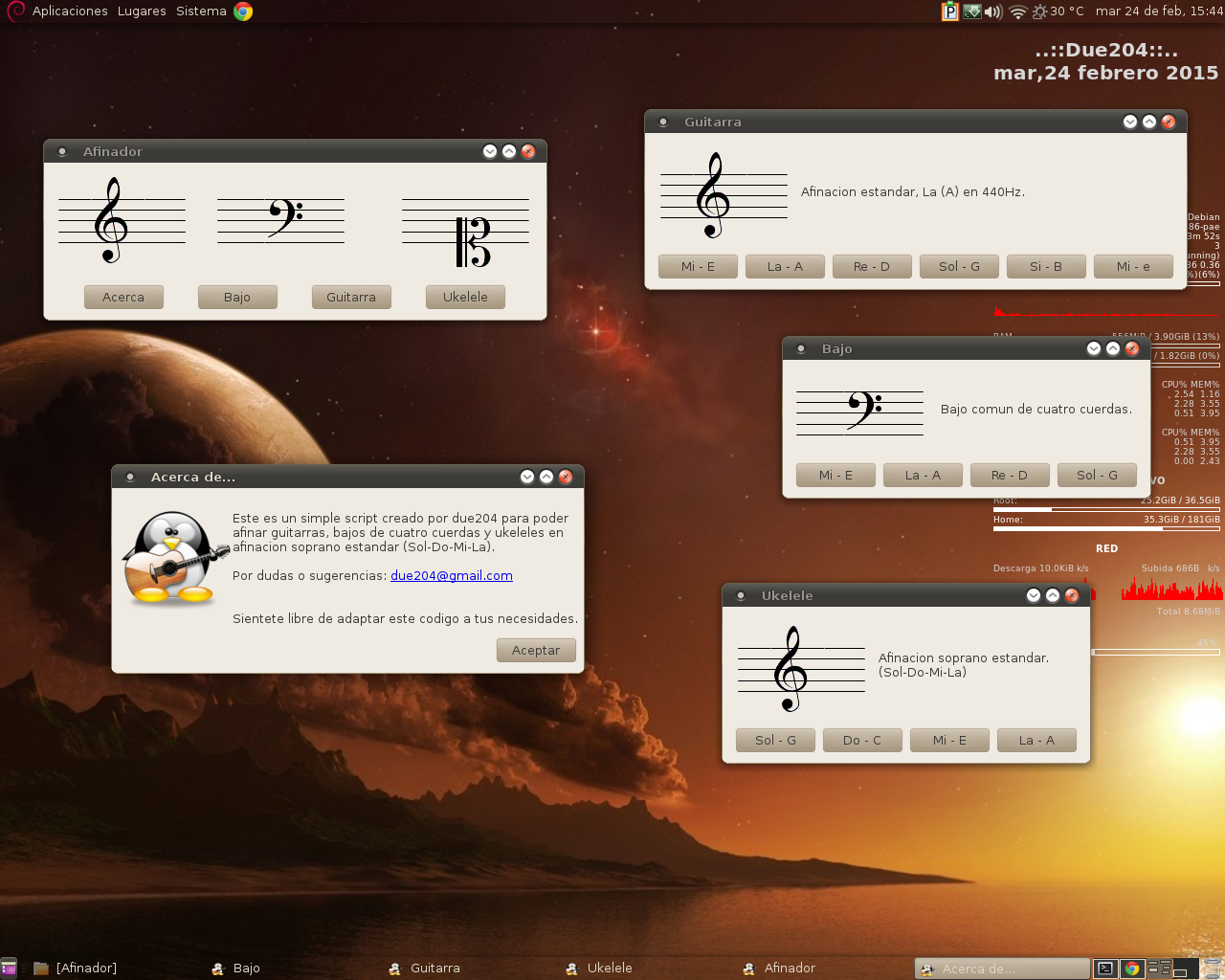1225x980 pixels.
Task: Click Acerca button in Afinador
Action: click(123, 297)
